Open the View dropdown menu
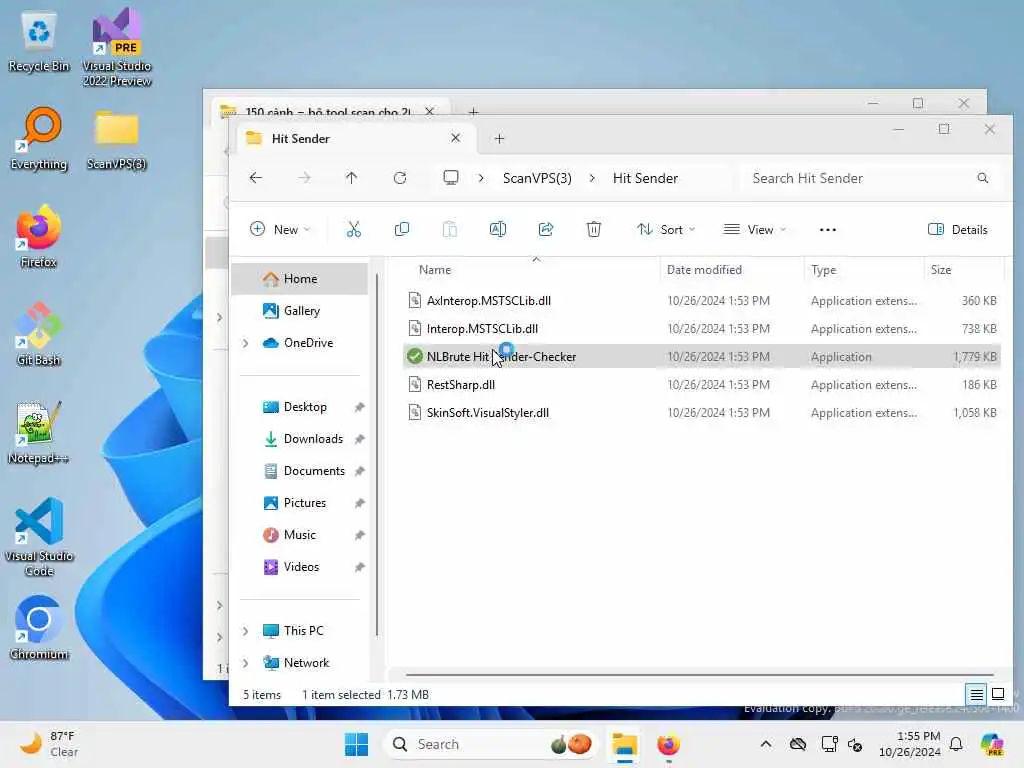Screen dimensions: 1024x768 [x=754, y=229]
